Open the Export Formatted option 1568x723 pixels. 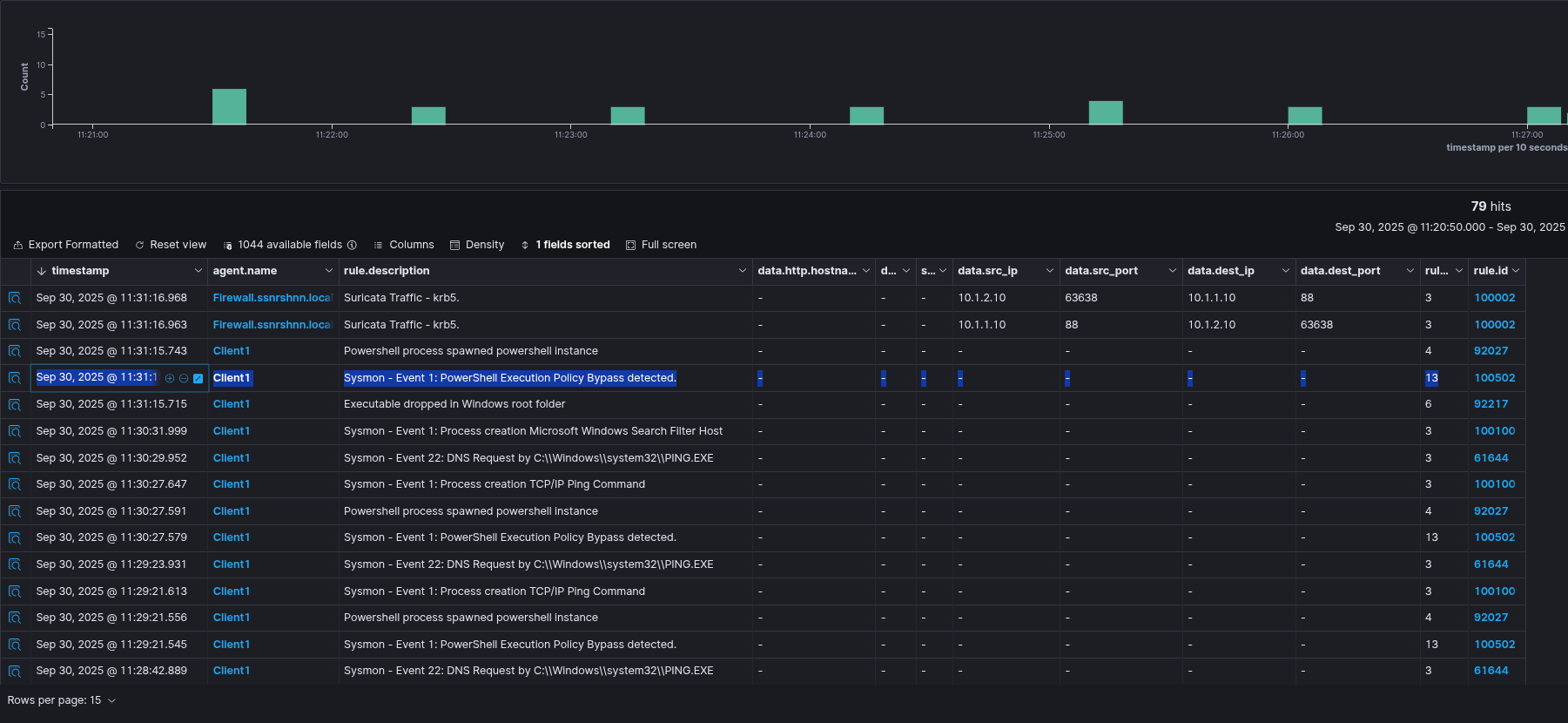click(66, 245)
